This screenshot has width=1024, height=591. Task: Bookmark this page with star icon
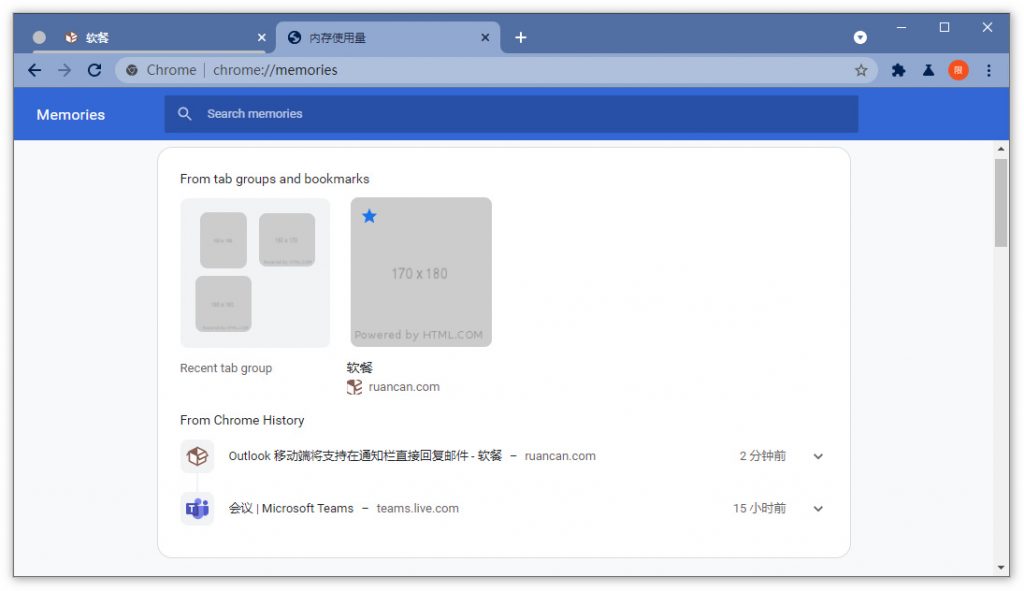click(x=861, y=70)
